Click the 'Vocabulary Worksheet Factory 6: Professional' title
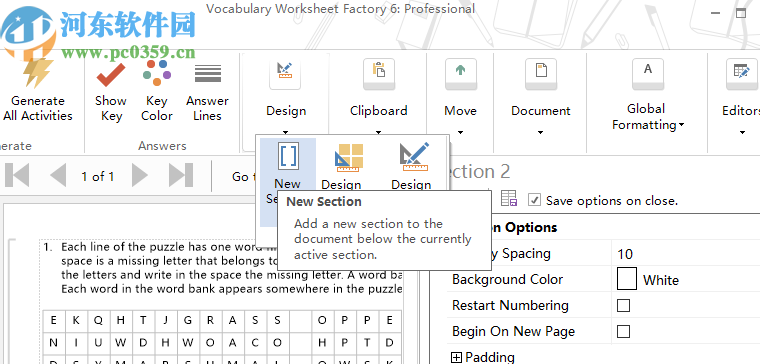Viewport: 760px width, 364px height. point(340,9)
